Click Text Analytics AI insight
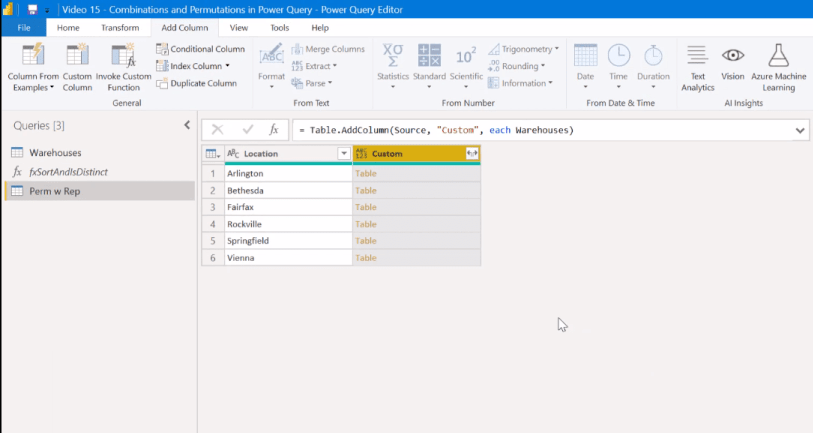This screenshot has width=813, height=433. coord(697,68)
